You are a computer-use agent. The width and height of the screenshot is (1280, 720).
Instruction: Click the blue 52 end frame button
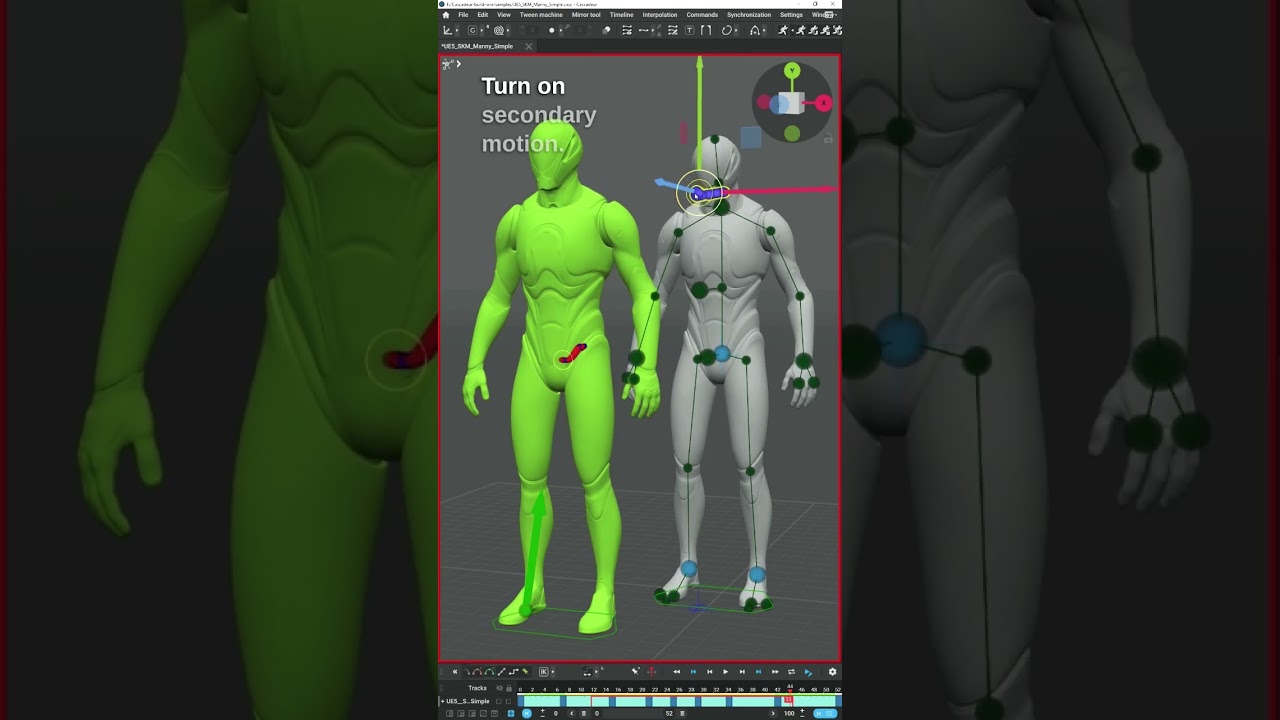(825, 713)
